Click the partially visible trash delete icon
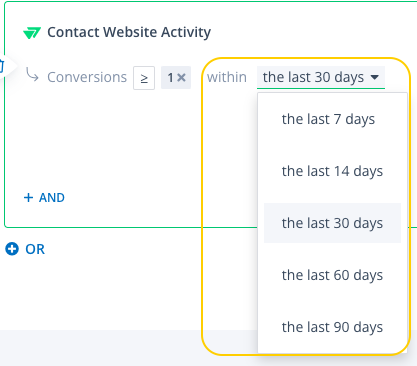Image resolution: width=417 pixels, height=366 pixels. [2, 65]
